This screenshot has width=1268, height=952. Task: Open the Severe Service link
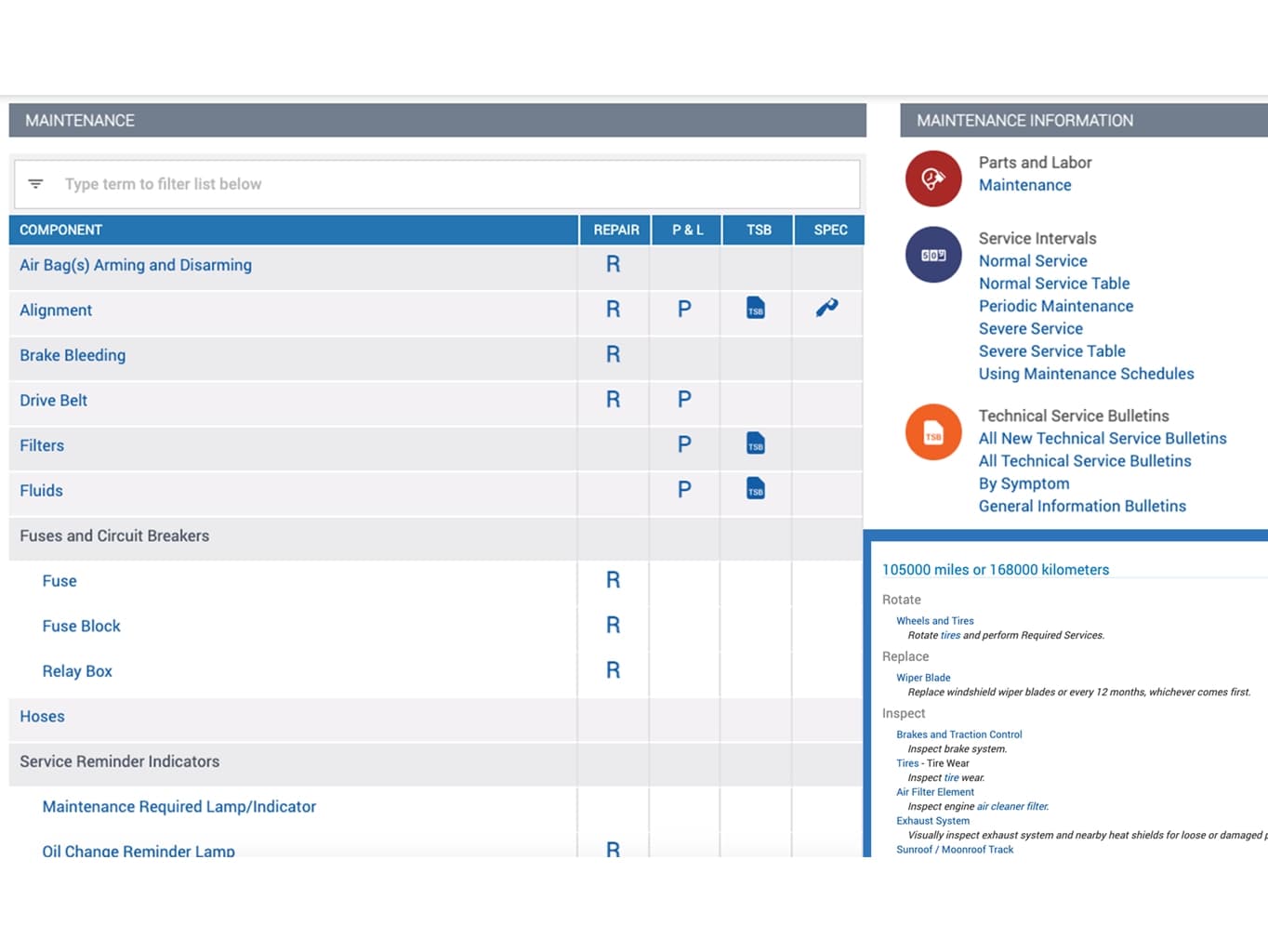pos(1031,328)
